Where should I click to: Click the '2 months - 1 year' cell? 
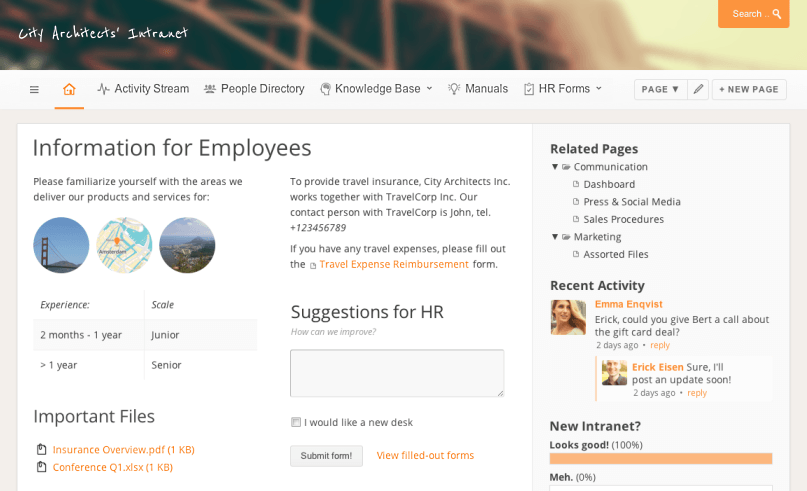click(x=89, y=335)
